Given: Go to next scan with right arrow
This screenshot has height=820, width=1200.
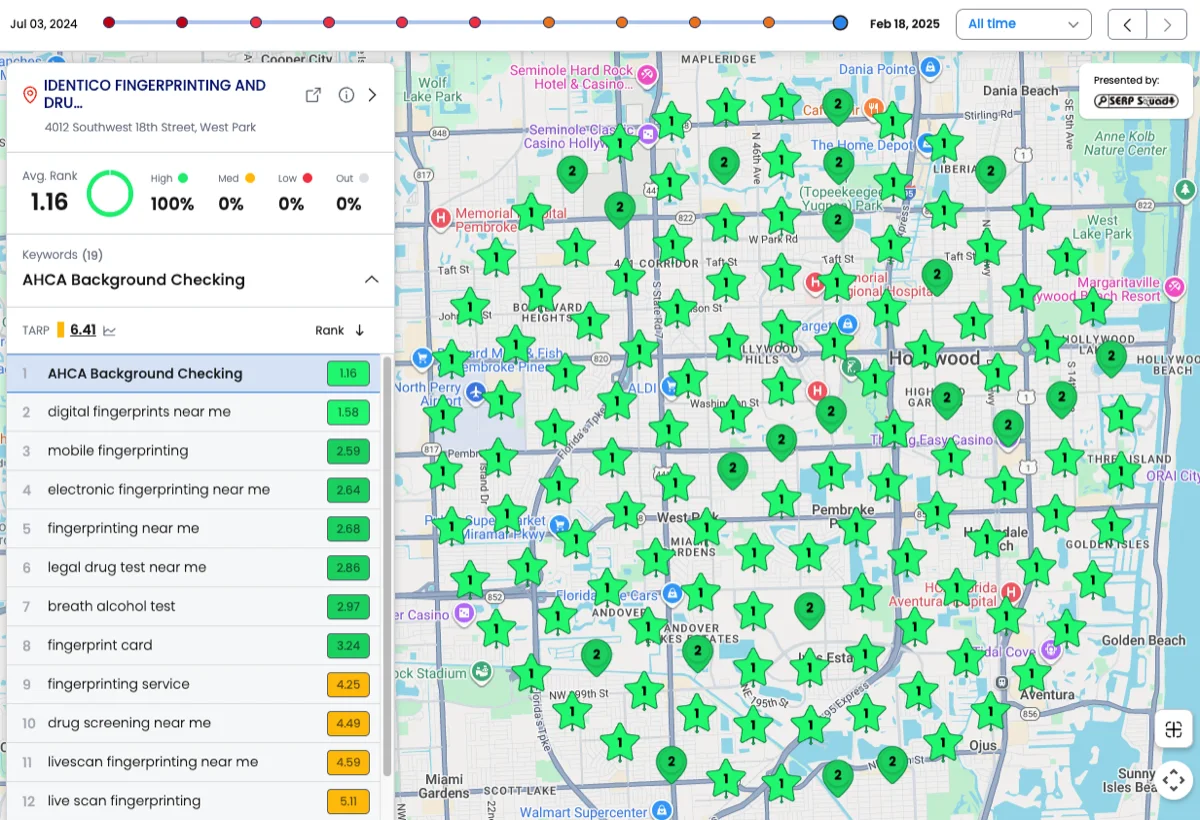Looking at the screenshot, I should pyautogui.click(x=1167, y=25).
